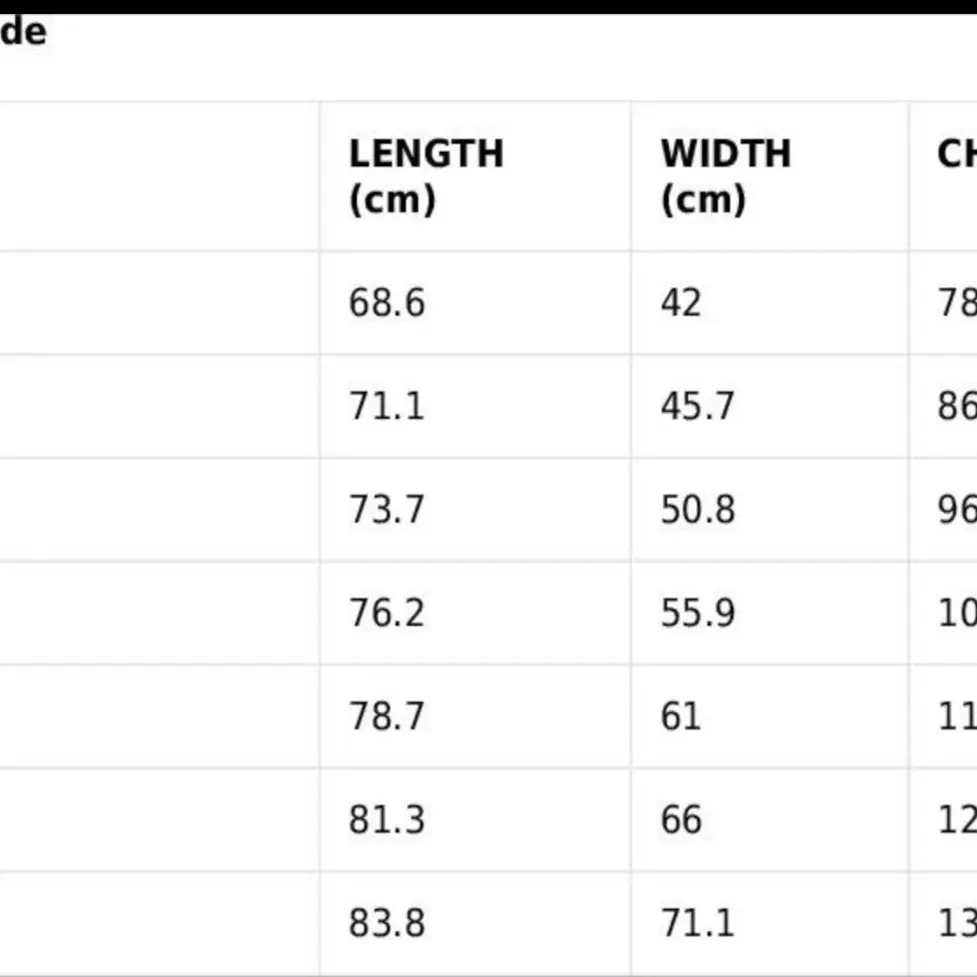This screenshot has width=977, height=977.
Task: Select the 71.1 value in Width column
Action: point(697,923)
